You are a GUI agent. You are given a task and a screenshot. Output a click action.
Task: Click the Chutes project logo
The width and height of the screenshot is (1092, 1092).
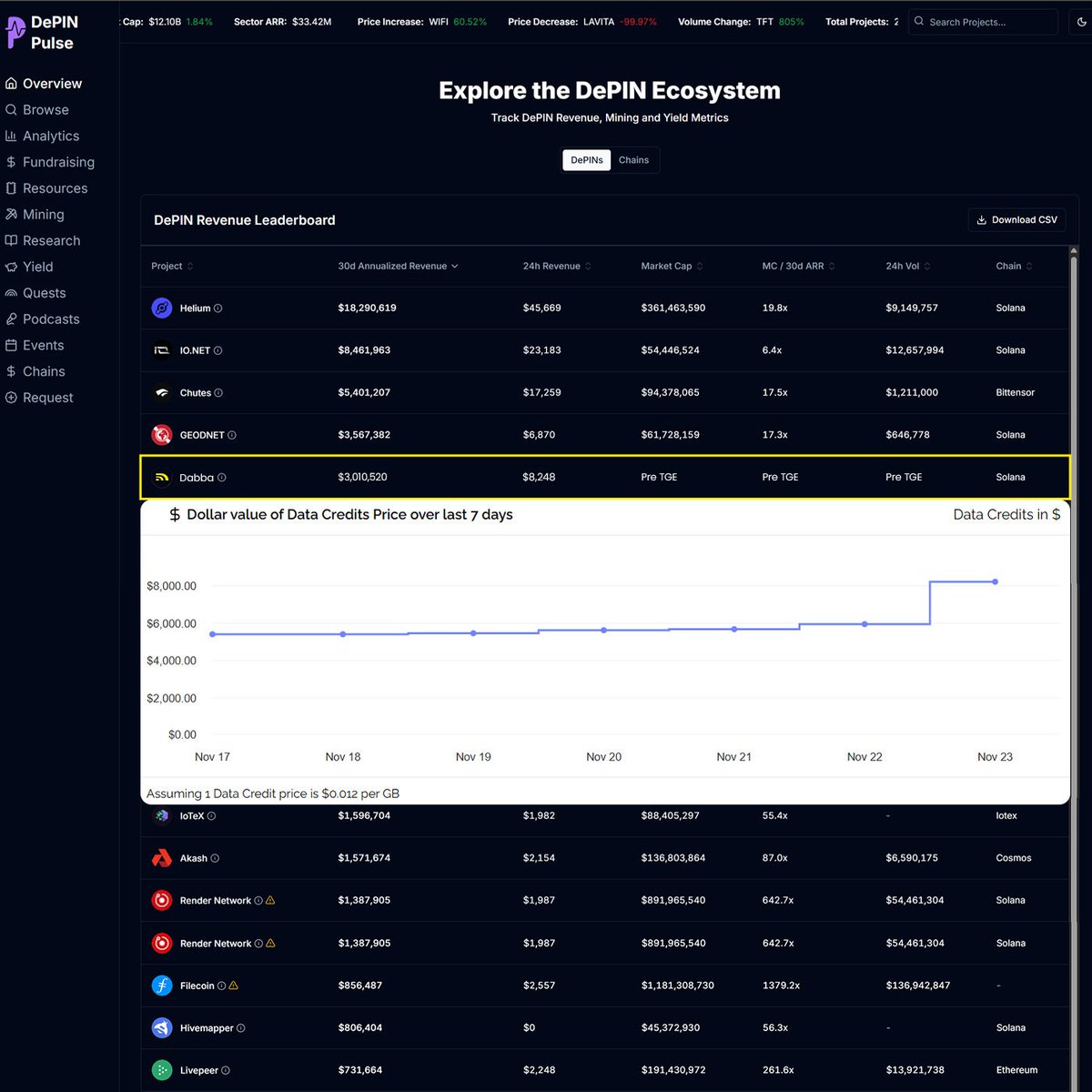[x=162, y=393]
